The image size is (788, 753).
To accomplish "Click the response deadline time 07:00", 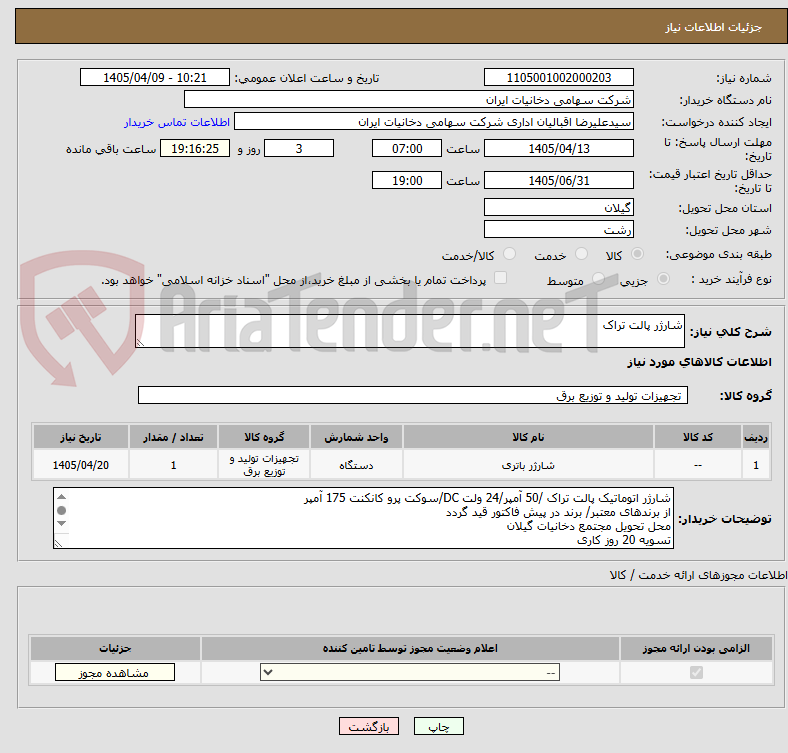I will coord(407,148).
